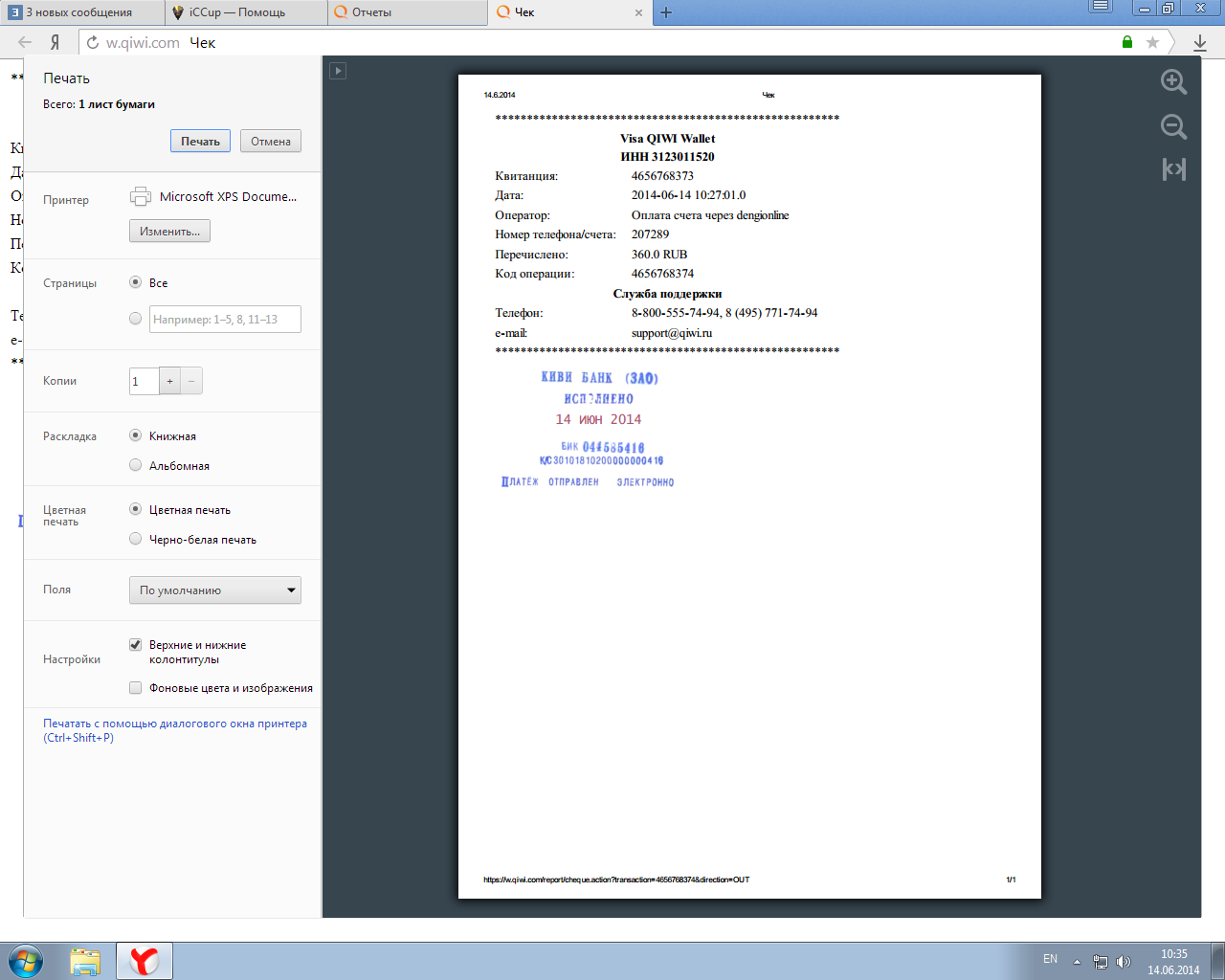
Task: Increase copies with plus button
Action: 169,381
